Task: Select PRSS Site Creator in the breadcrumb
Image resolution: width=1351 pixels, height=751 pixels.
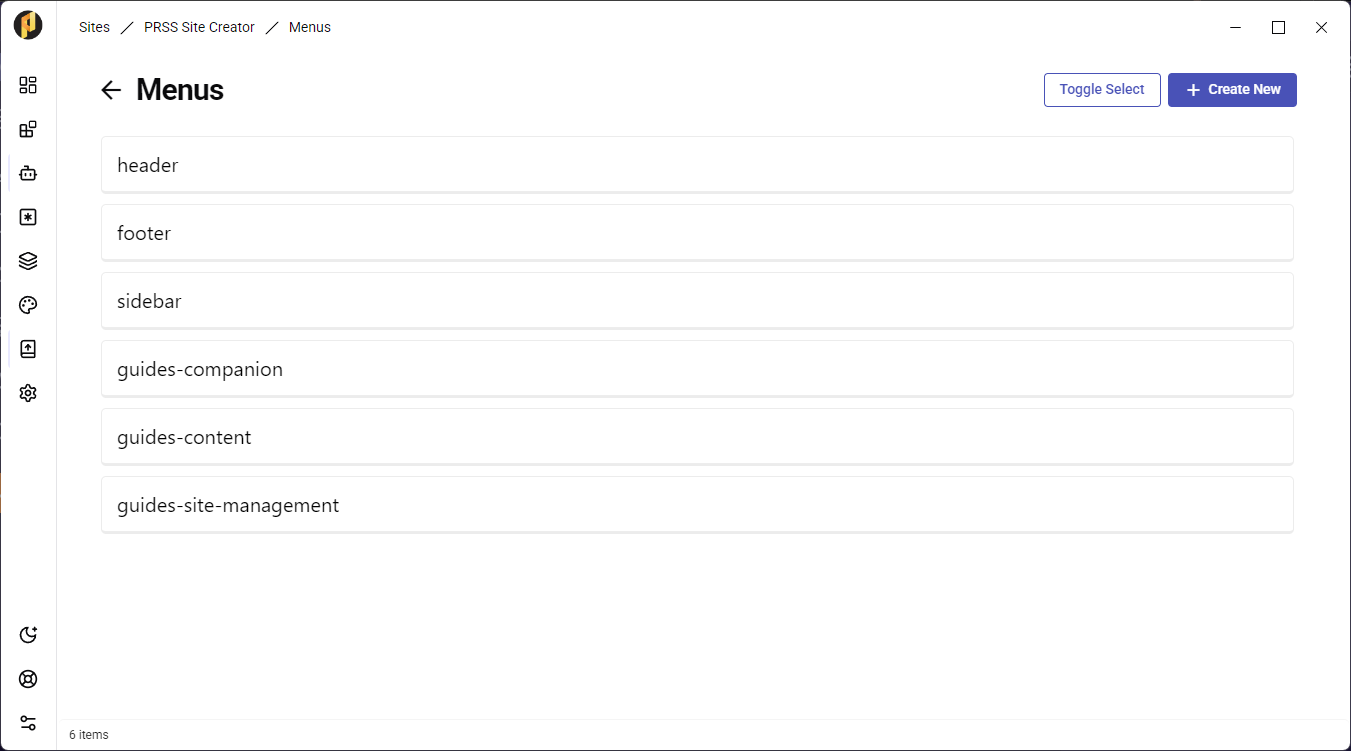Action: [x=199, y=27]
